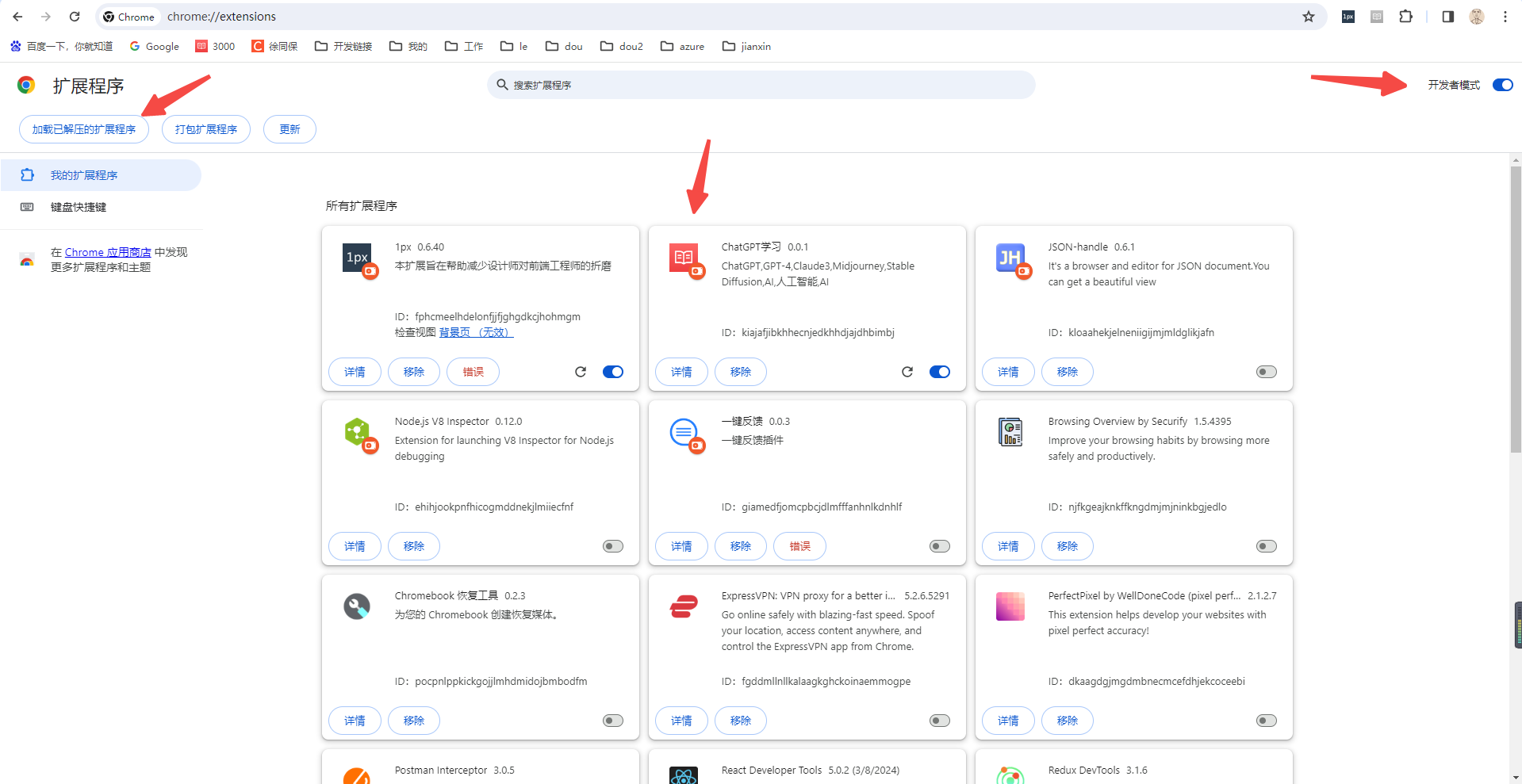
Task: Open 背景页（无效） inspect view link
Action: point(476,332)
